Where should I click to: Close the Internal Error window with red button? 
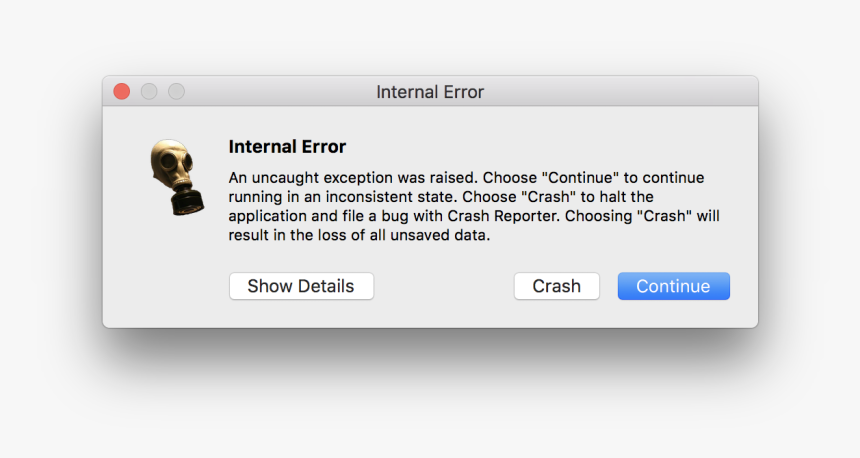point(122,92)
